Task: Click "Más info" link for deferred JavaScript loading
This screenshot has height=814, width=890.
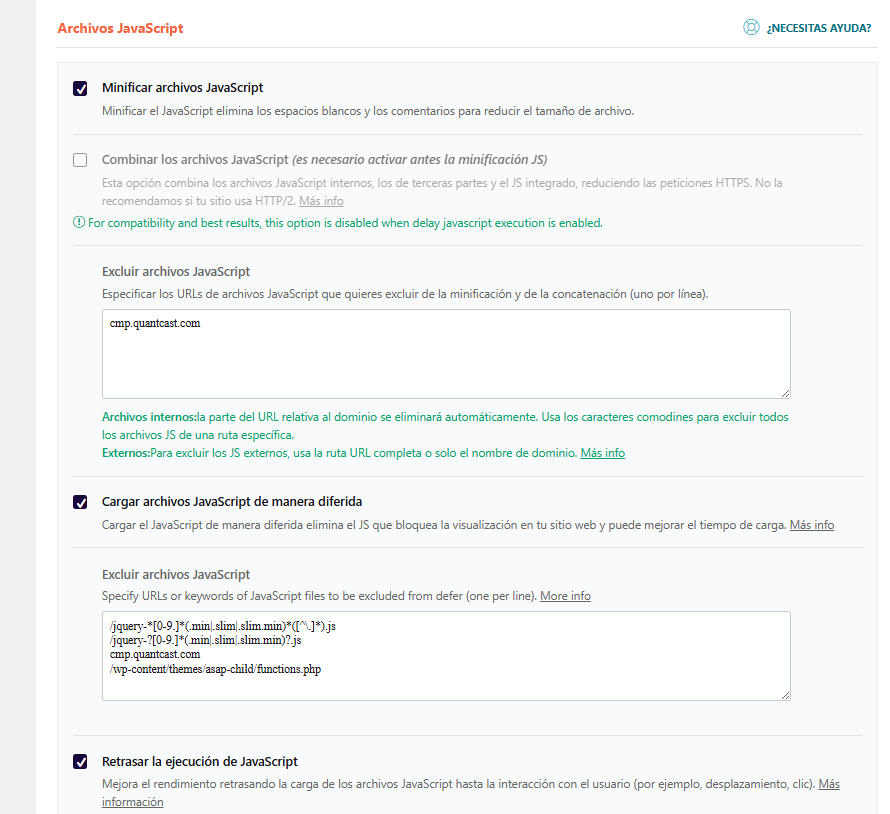Action: 811,525
